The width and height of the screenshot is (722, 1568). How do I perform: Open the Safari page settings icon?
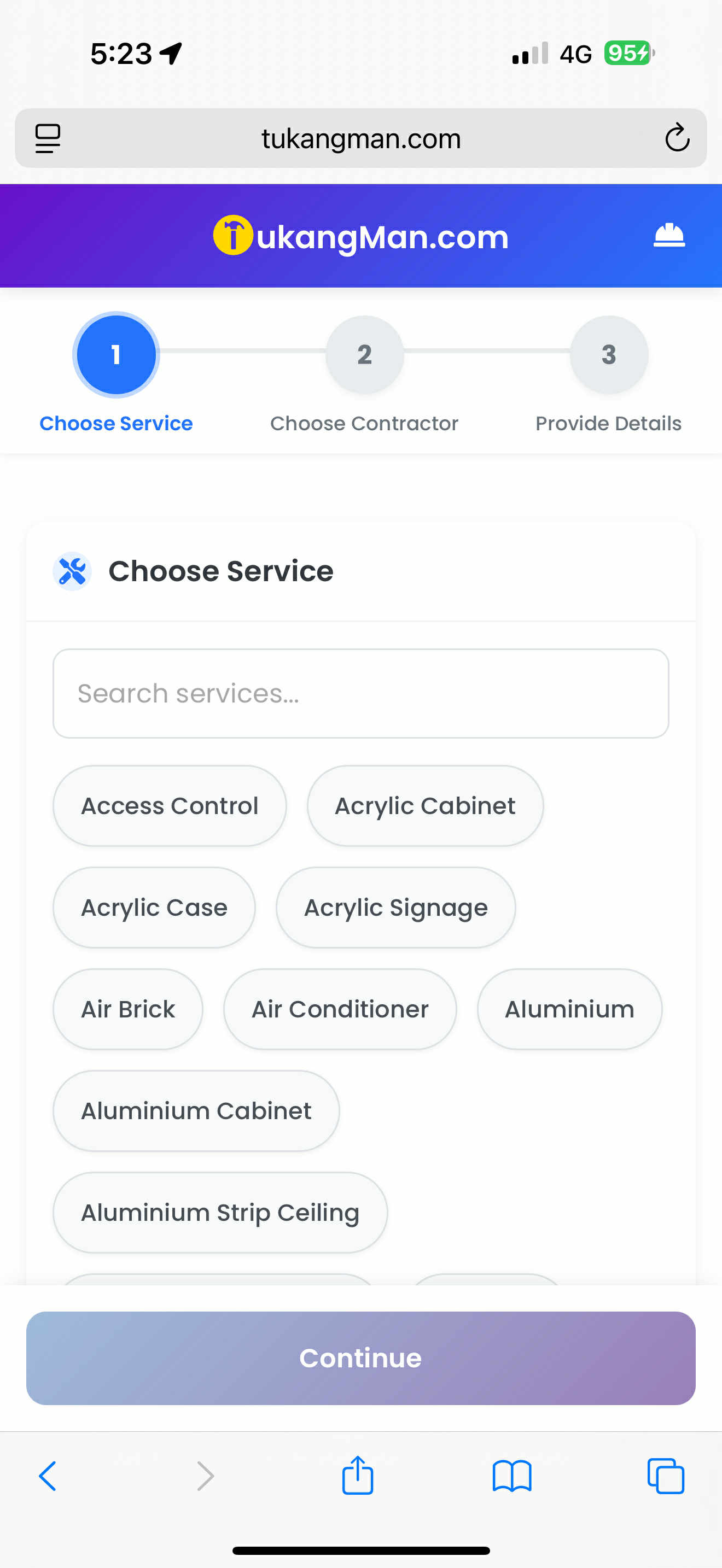pos(48,138)
